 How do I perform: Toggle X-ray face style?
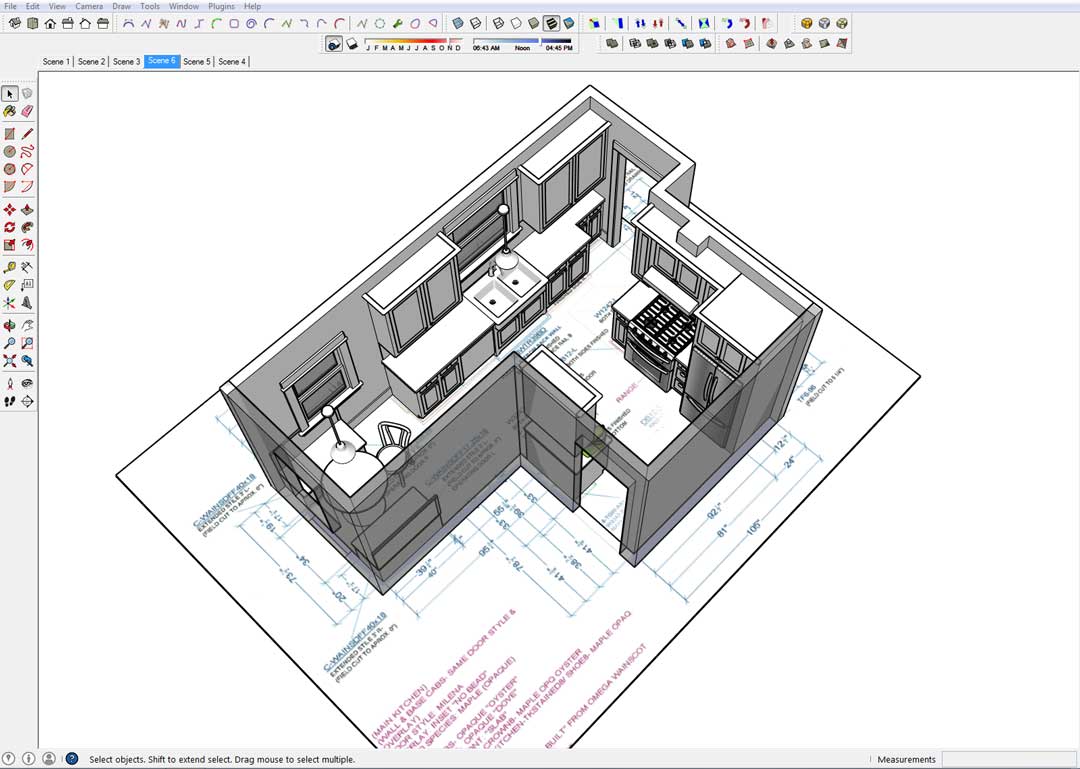tap(457, 23)
